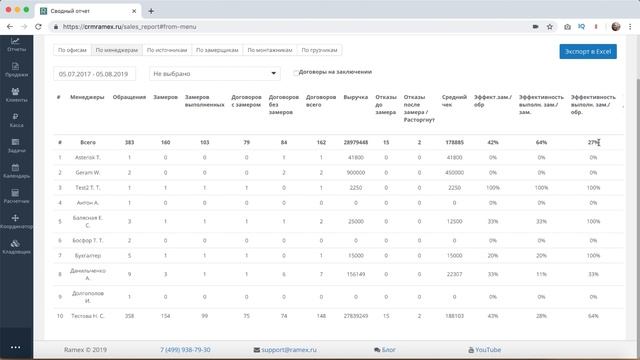Viewport: 640px width, 360px height.
Task: Click the Менеджеры column header
Action: [87, 97]
